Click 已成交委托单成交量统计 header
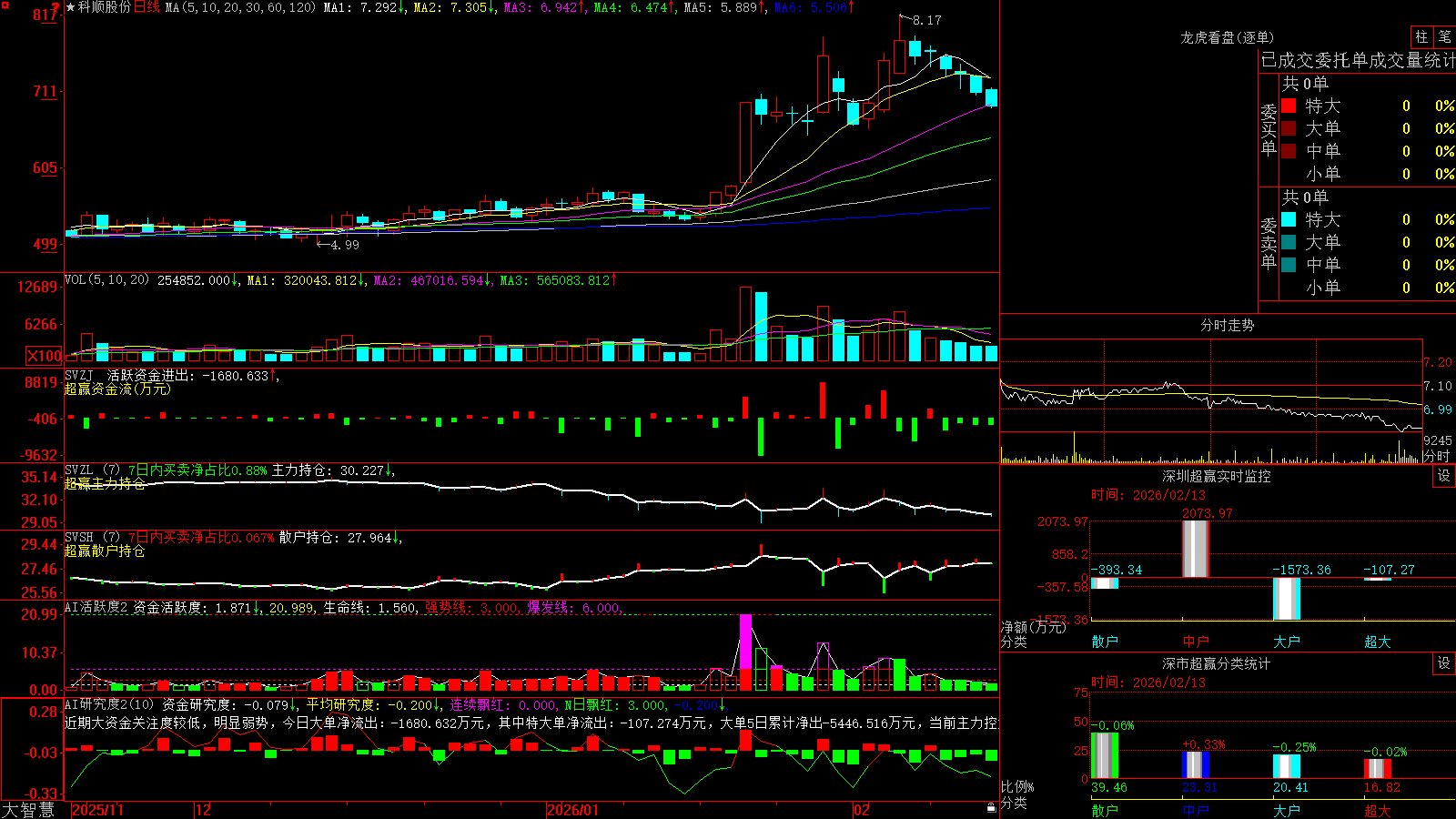 (x=1358, y=60)
